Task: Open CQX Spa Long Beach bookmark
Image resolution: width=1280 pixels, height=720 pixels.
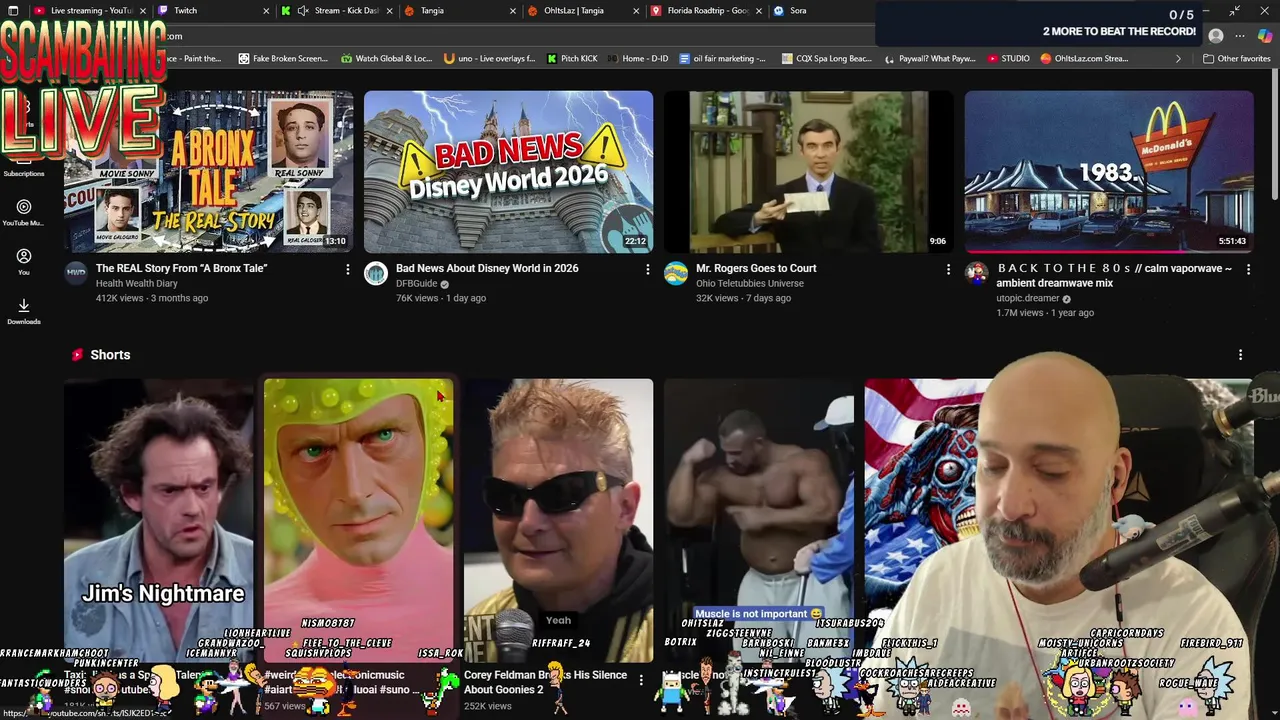Action: 827,58
